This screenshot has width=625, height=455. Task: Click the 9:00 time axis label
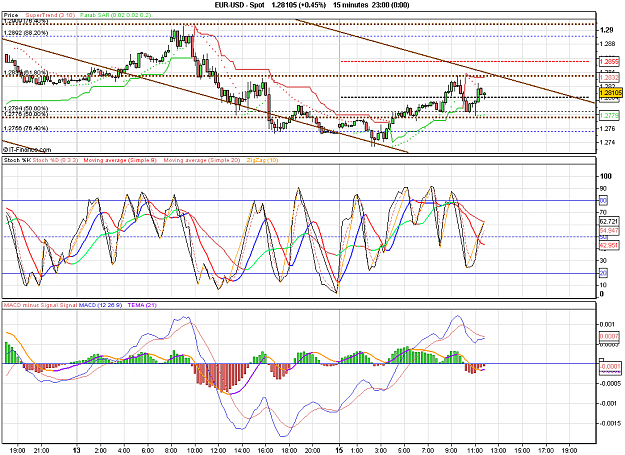(451, 451)
